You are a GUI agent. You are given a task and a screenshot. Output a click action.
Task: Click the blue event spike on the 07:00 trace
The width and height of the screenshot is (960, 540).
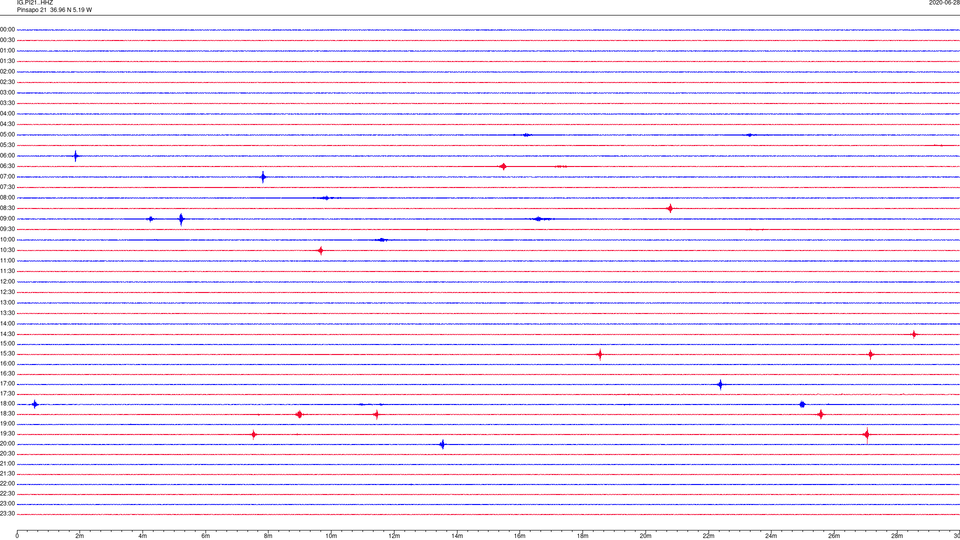click(263, 178)
